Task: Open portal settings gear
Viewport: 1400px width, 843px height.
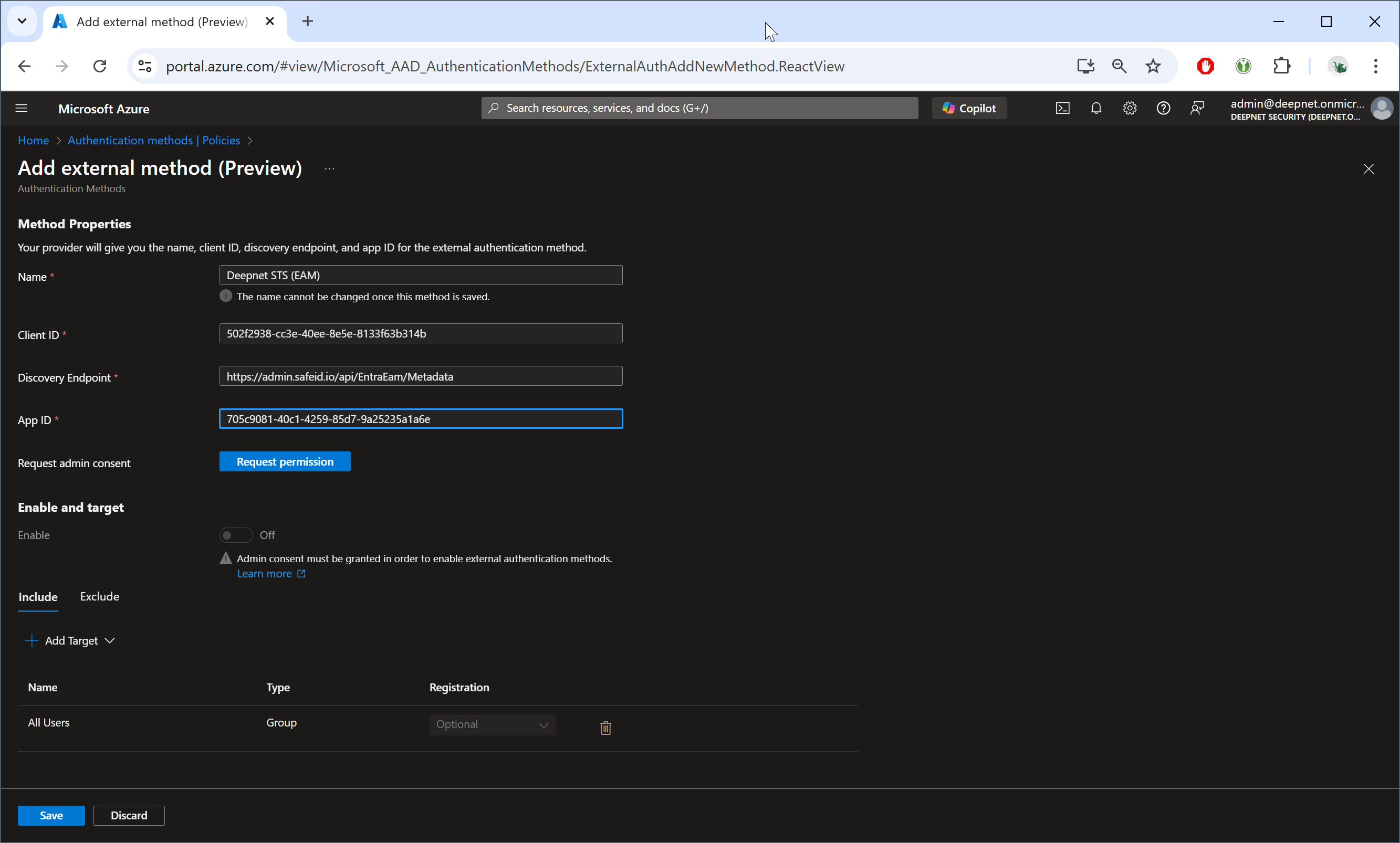Action: pos(1129,108)
